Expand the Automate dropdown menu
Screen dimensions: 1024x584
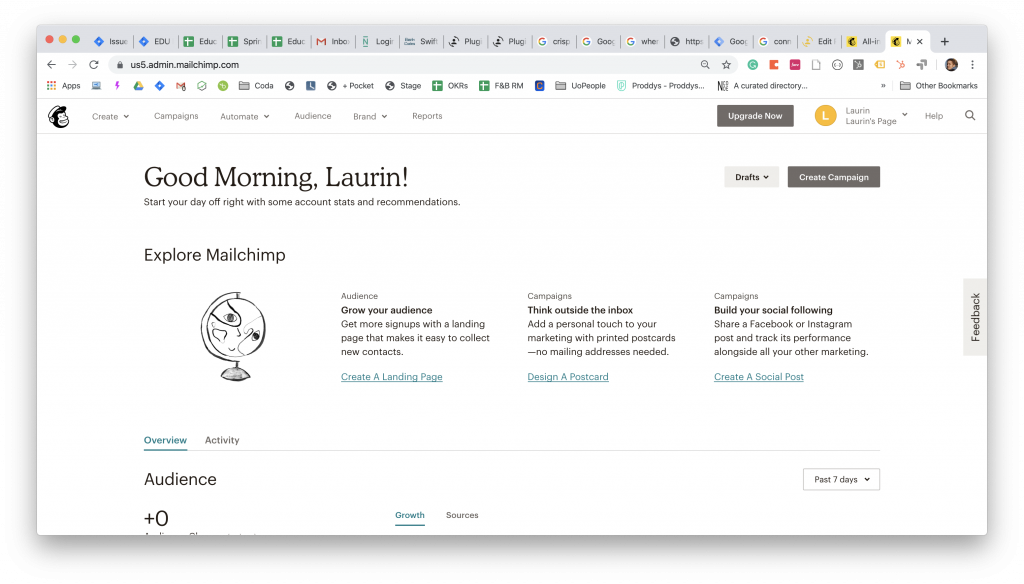[x=245, y=116]
